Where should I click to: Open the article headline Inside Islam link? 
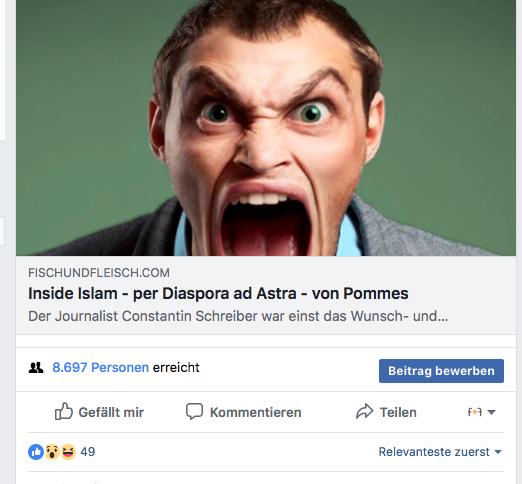(x=218, y=294)
